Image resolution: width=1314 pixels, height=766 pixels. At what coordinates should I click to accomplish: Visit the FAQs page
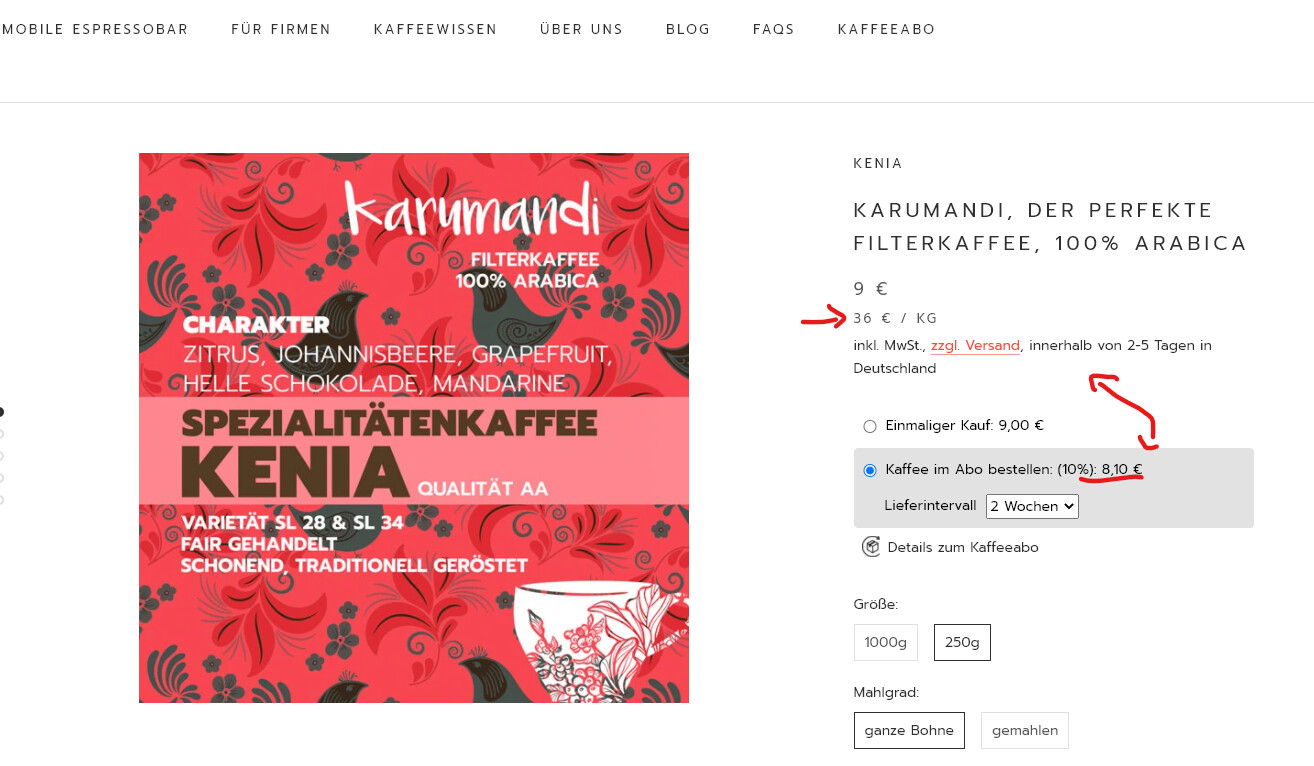coord(774,29)
